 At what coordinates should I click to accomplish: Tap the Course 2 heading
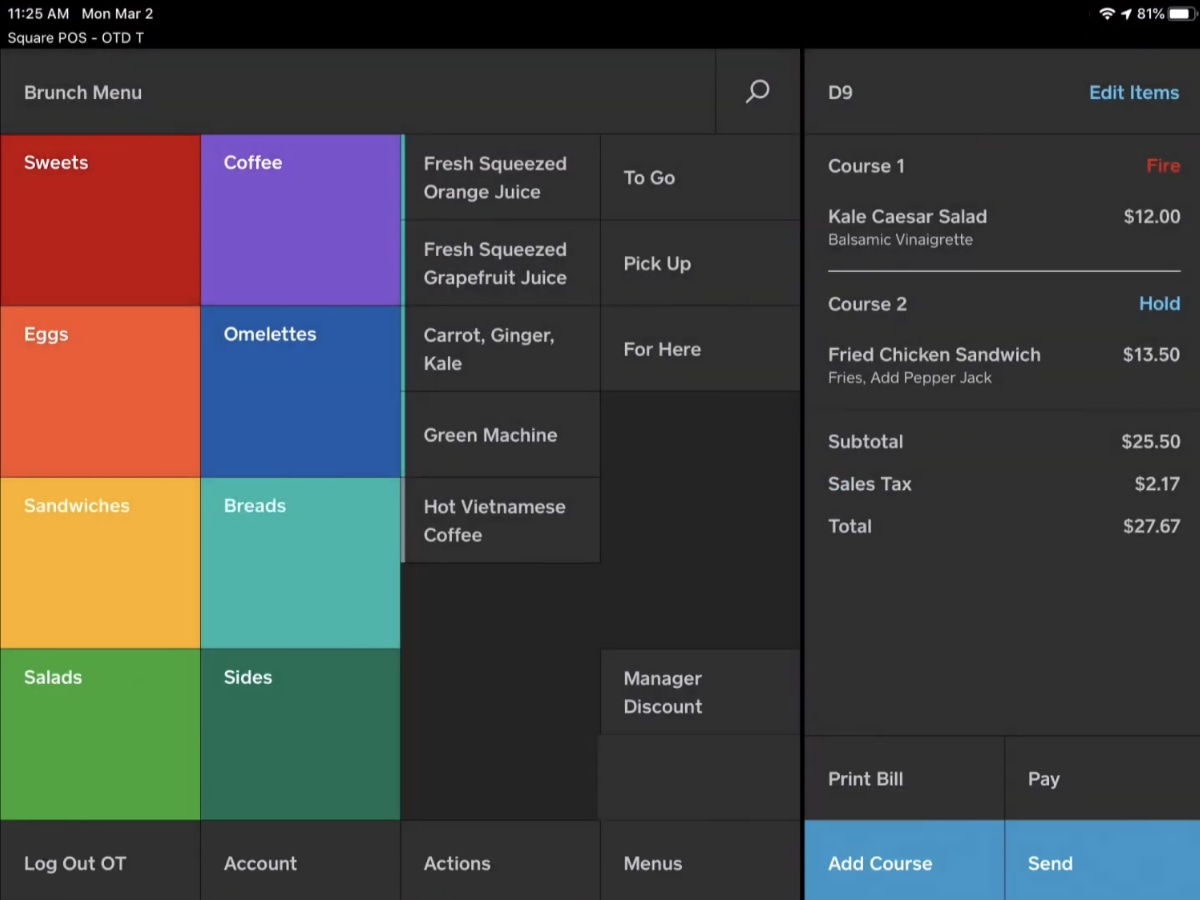point(867,304)
